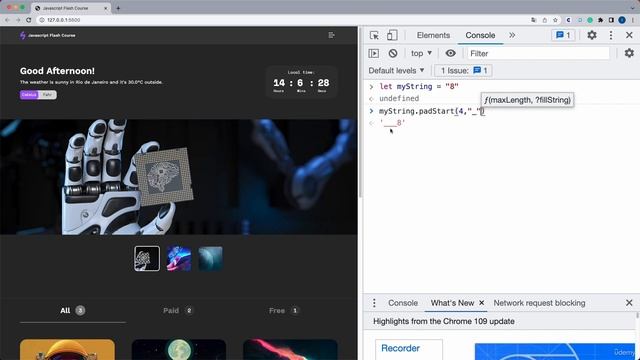
Task: Open the Default levels dropdown
Action: coord(396,71)
